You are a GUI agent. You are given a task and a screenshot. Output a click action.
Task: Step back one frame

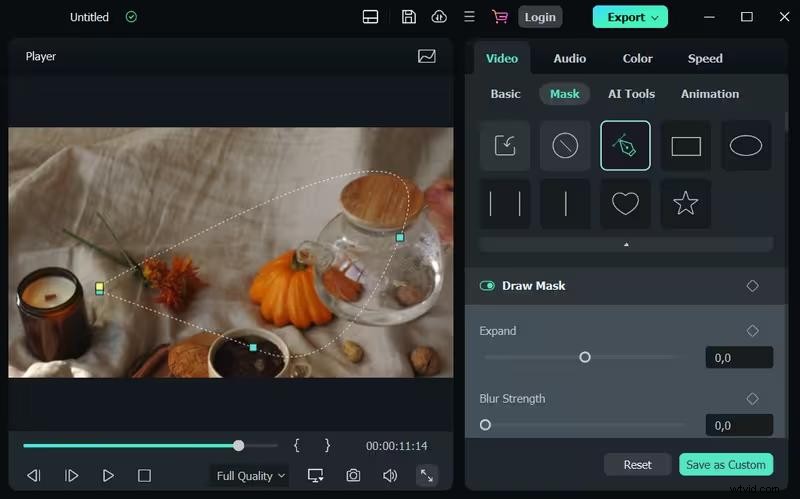tap(34, 476)
